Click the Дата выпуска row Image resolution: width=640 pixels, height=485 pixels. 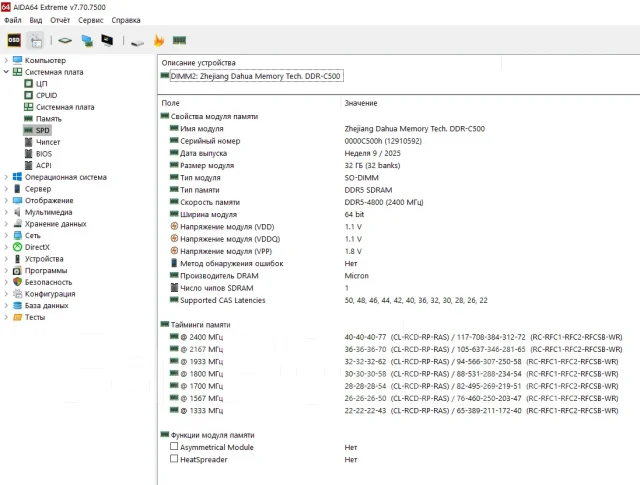point(399,153)
